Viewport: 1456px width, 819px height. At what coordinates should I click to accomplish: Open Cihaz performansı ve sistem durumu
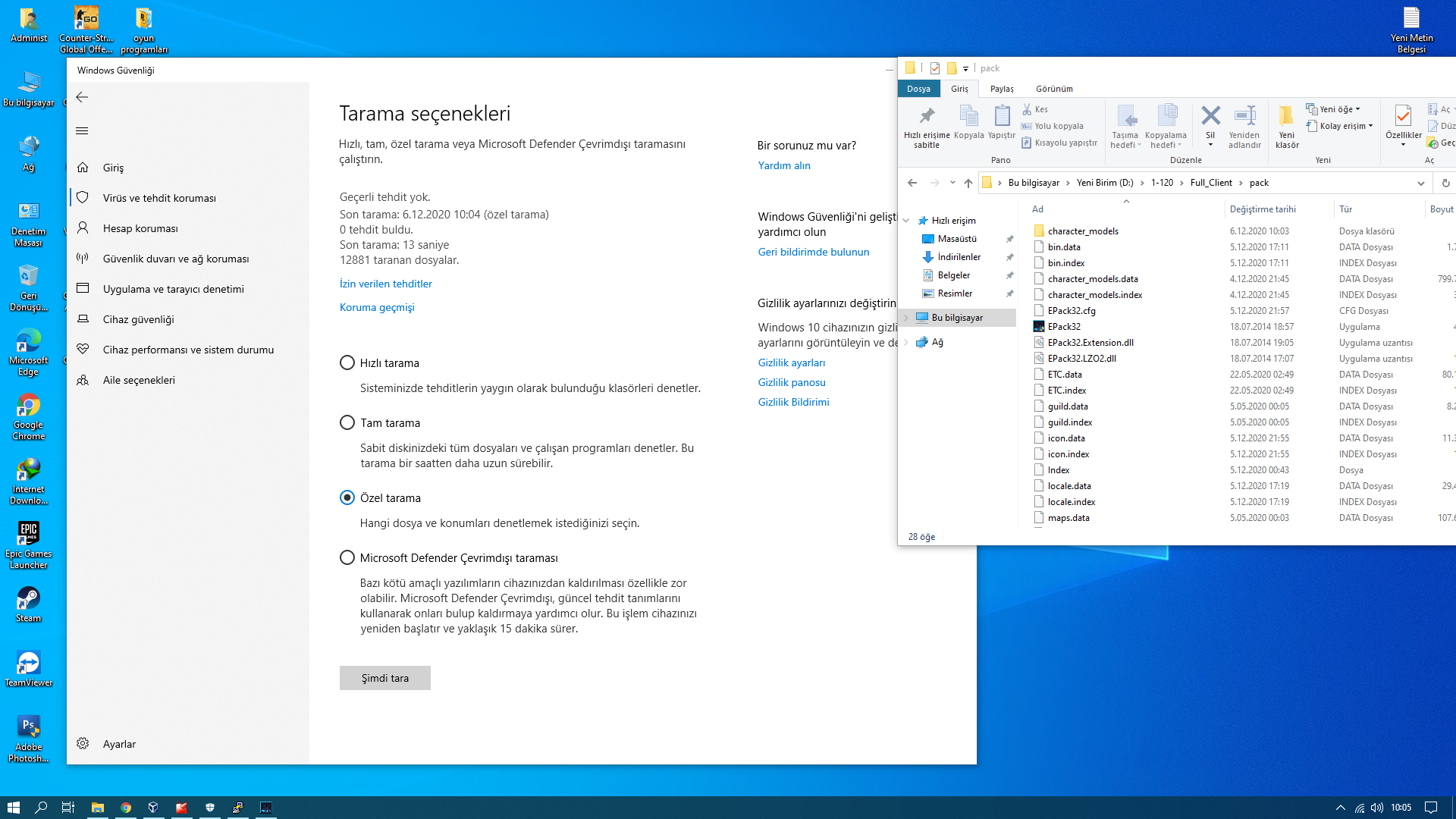click(188, 350)
